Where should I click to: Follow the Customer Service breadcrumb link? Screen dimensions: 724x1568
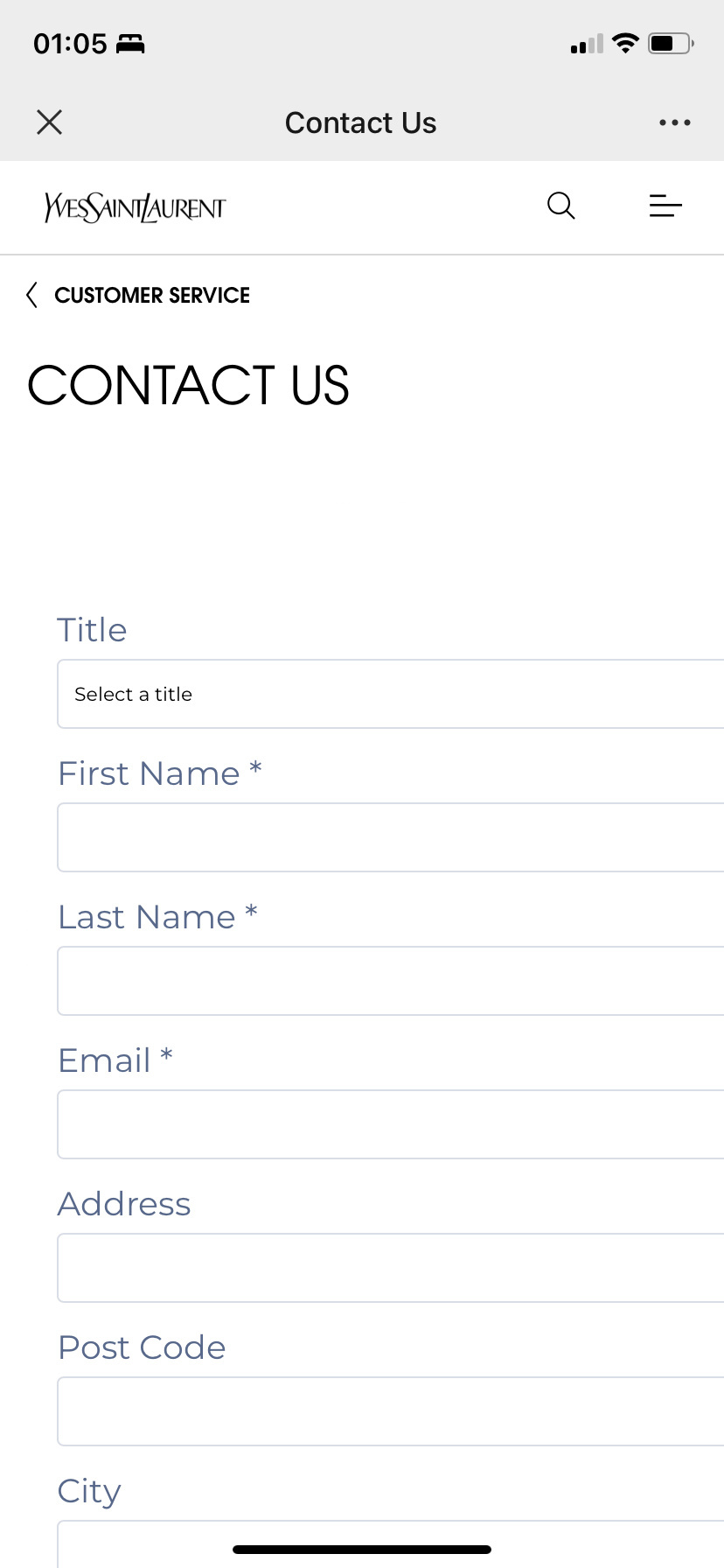pyautogui.click(x=152, y=296)
